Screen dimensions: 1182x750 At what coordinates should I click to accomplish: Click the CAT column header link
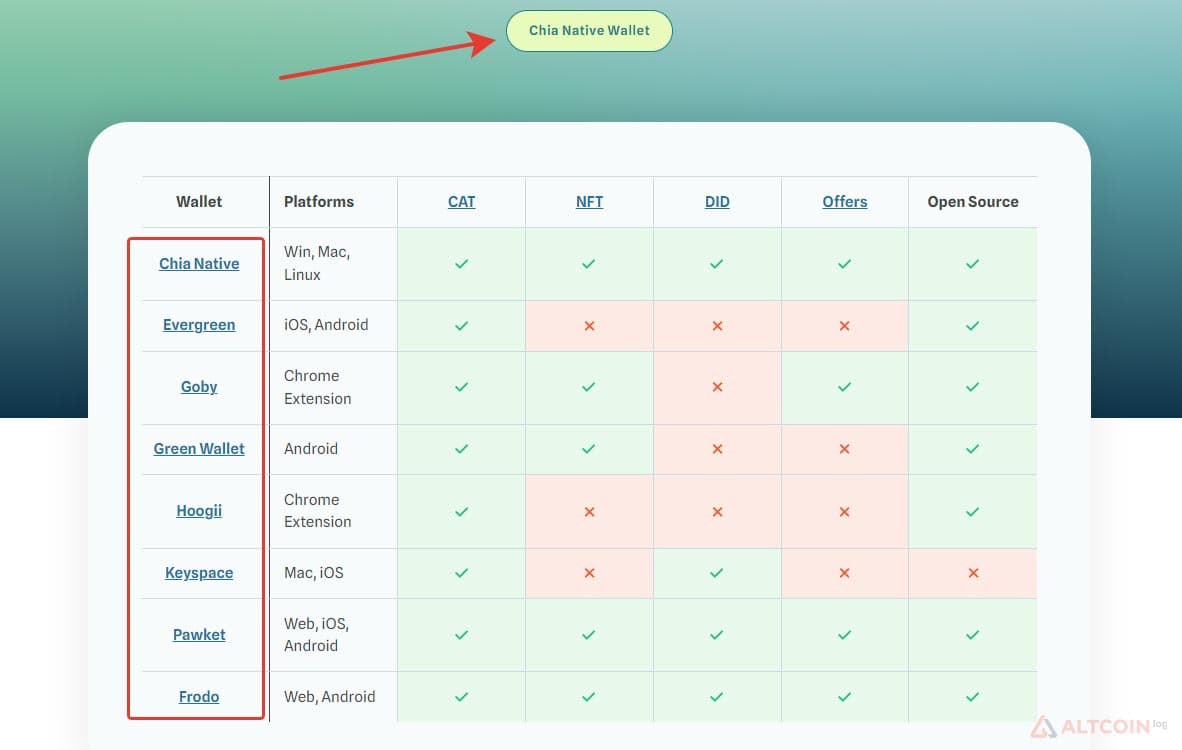click(461, 202)
